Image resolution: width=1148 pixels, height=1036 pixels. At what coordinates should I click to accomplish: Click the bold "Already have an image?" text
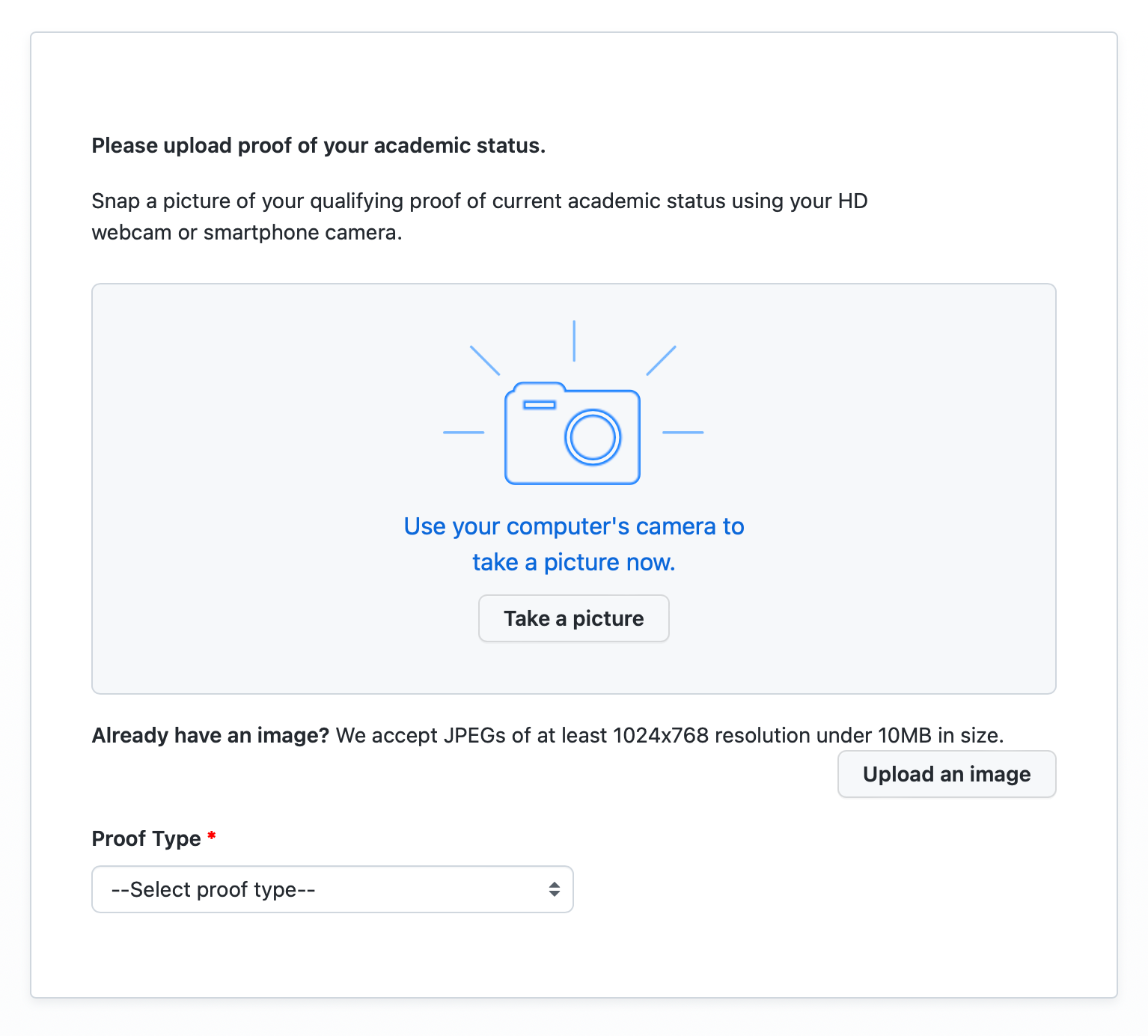(x=210, y=735)
